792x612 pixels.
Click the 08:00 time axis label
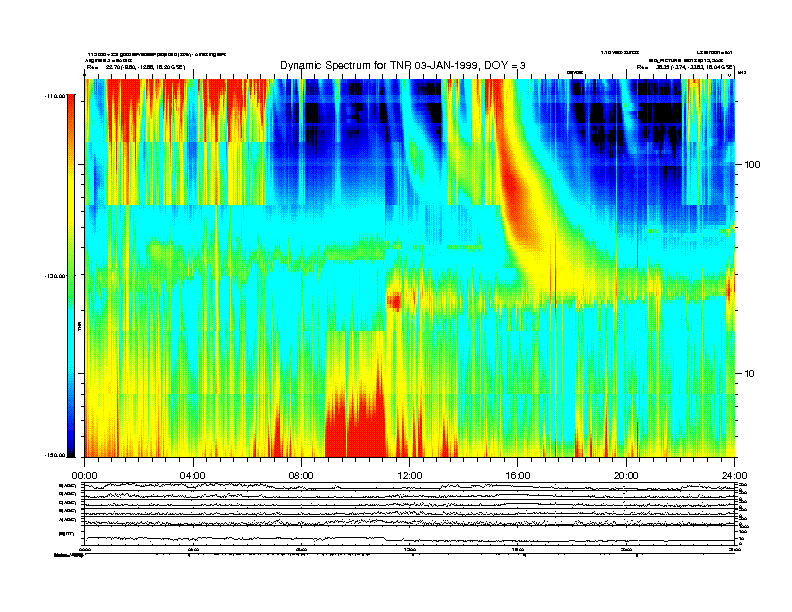pyautogui.click(x=301, y=476)
